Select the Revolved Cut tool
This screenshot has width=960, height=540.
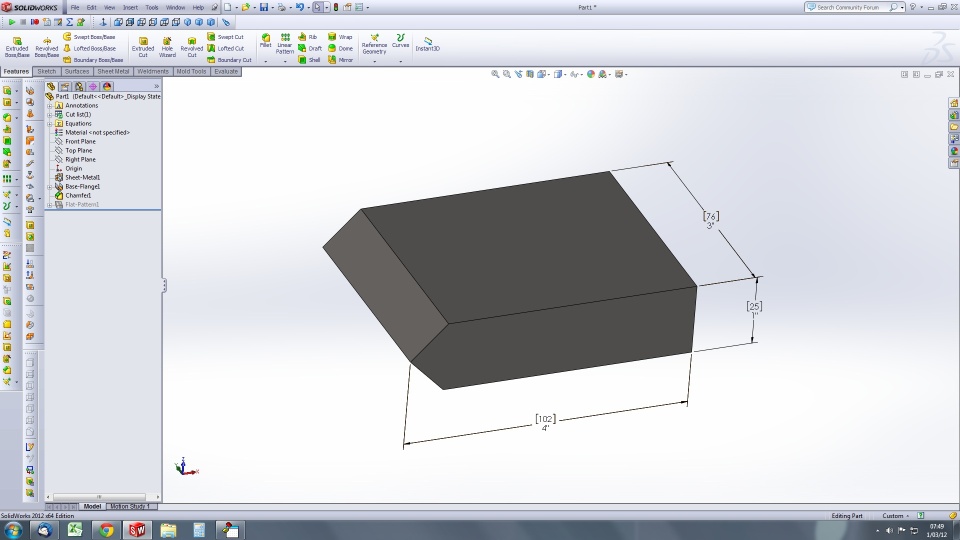pyautogui.click(x=192, y=47)
